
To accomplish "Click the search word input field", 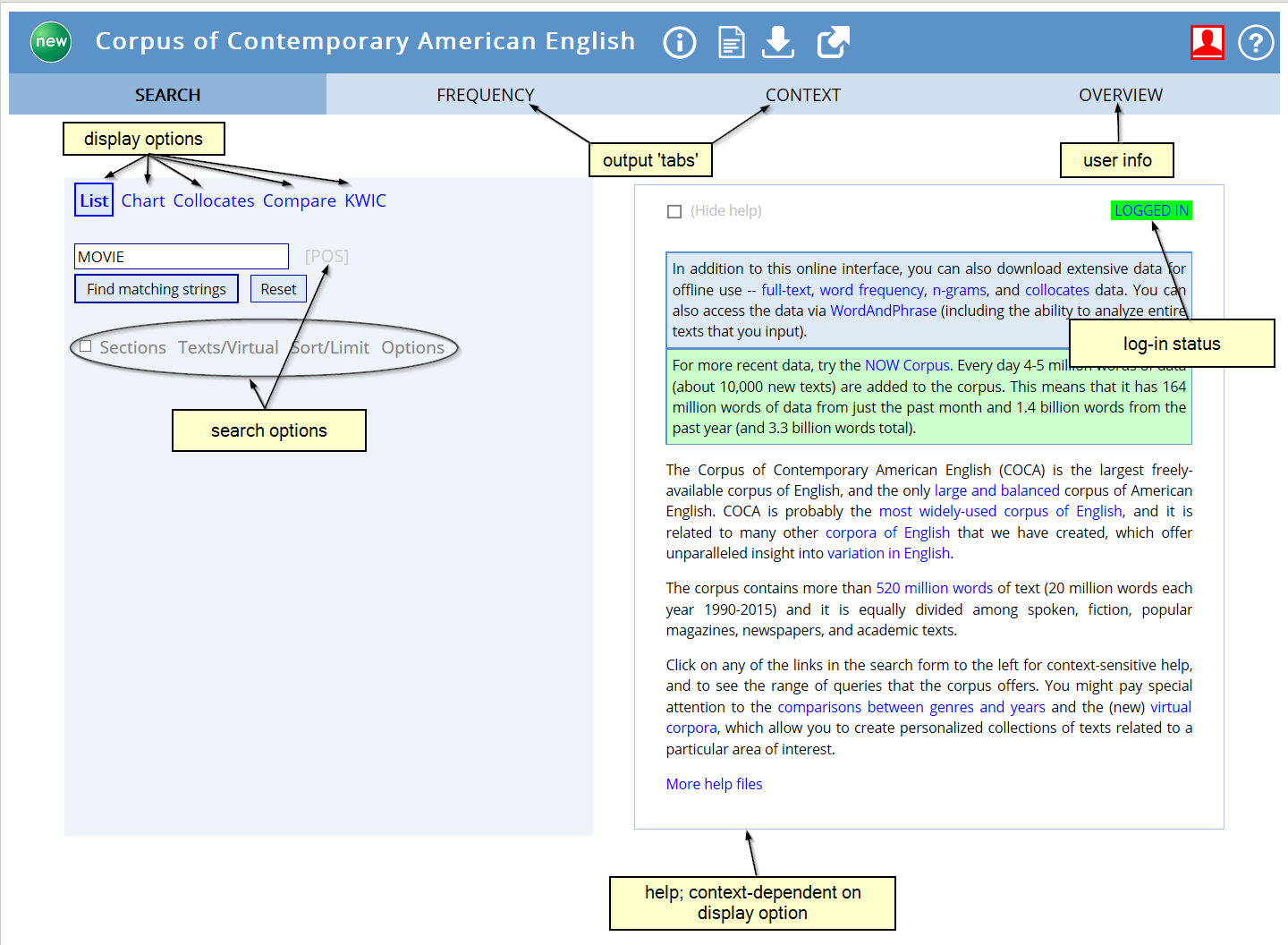I will [181, 257].
